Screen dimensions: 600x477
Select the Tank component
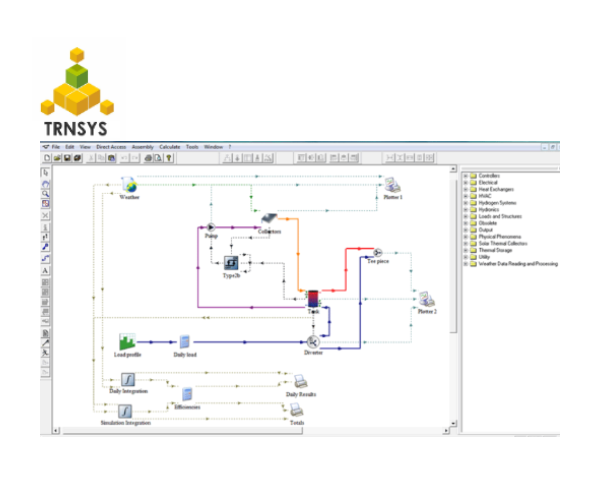[312, 299]
